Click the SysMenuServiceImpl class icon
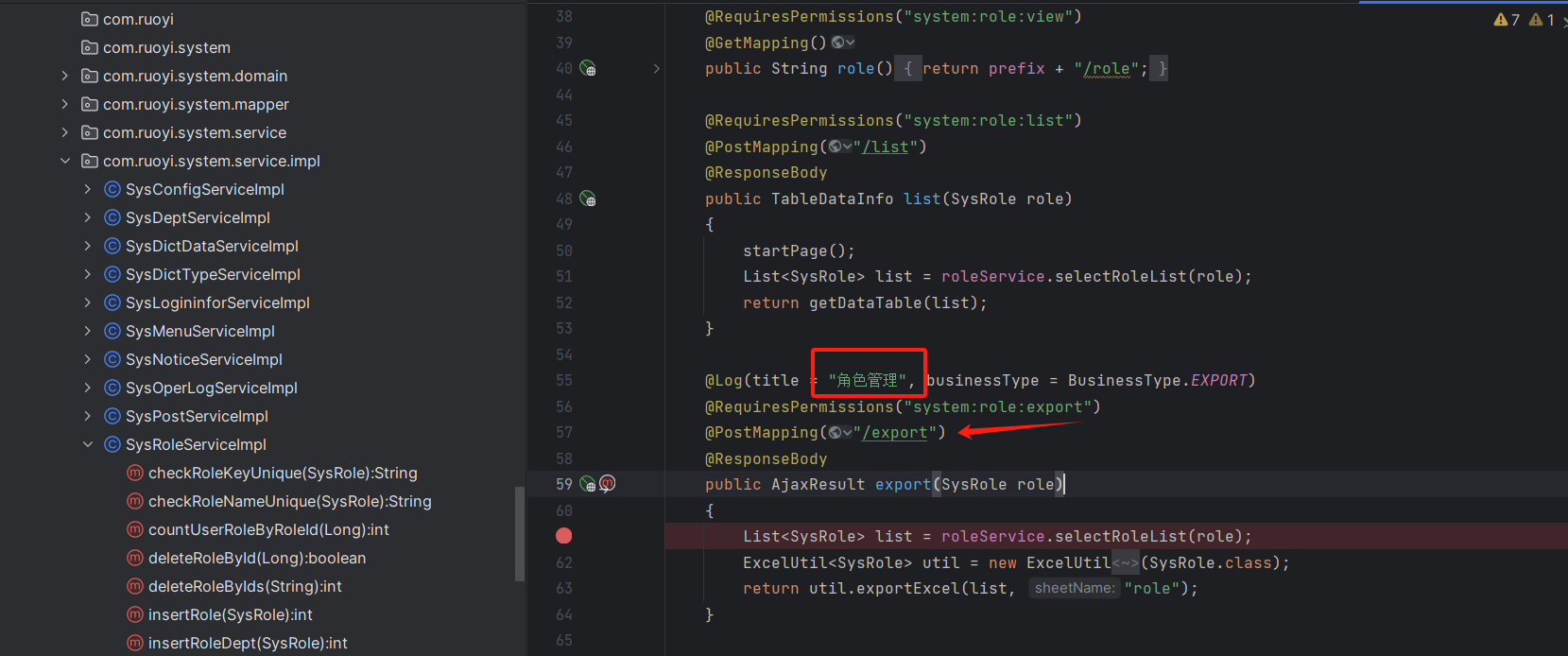This screenshot has height=656, width=1568. 112,331
